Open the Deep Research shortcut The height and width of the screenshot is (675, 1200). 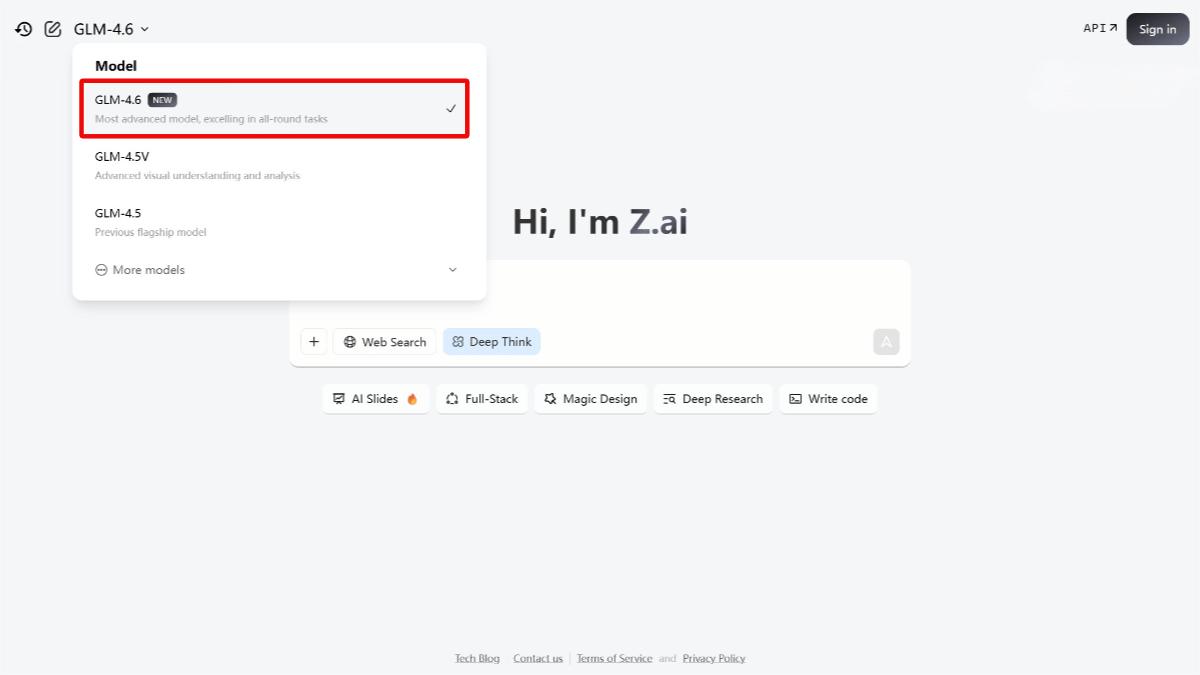(713, 399)
